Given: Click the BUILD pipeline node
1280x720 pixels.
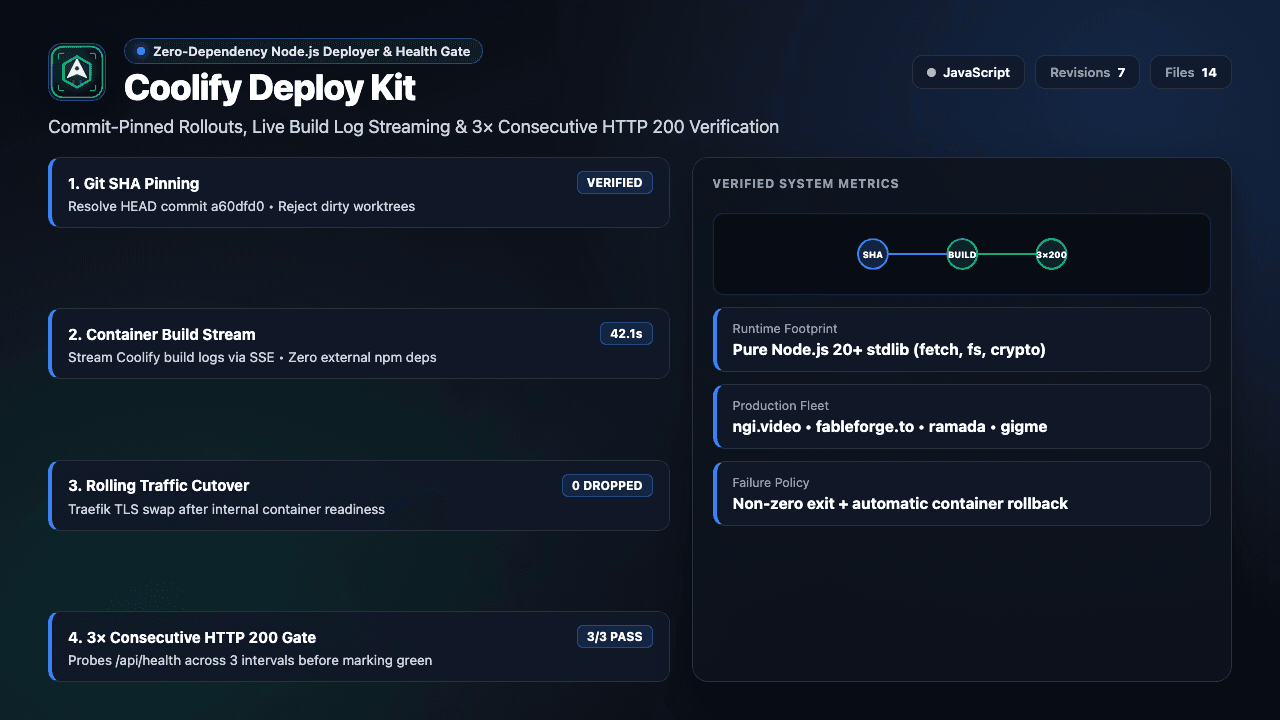Looking at the screenshot, I should coord(962,255).
